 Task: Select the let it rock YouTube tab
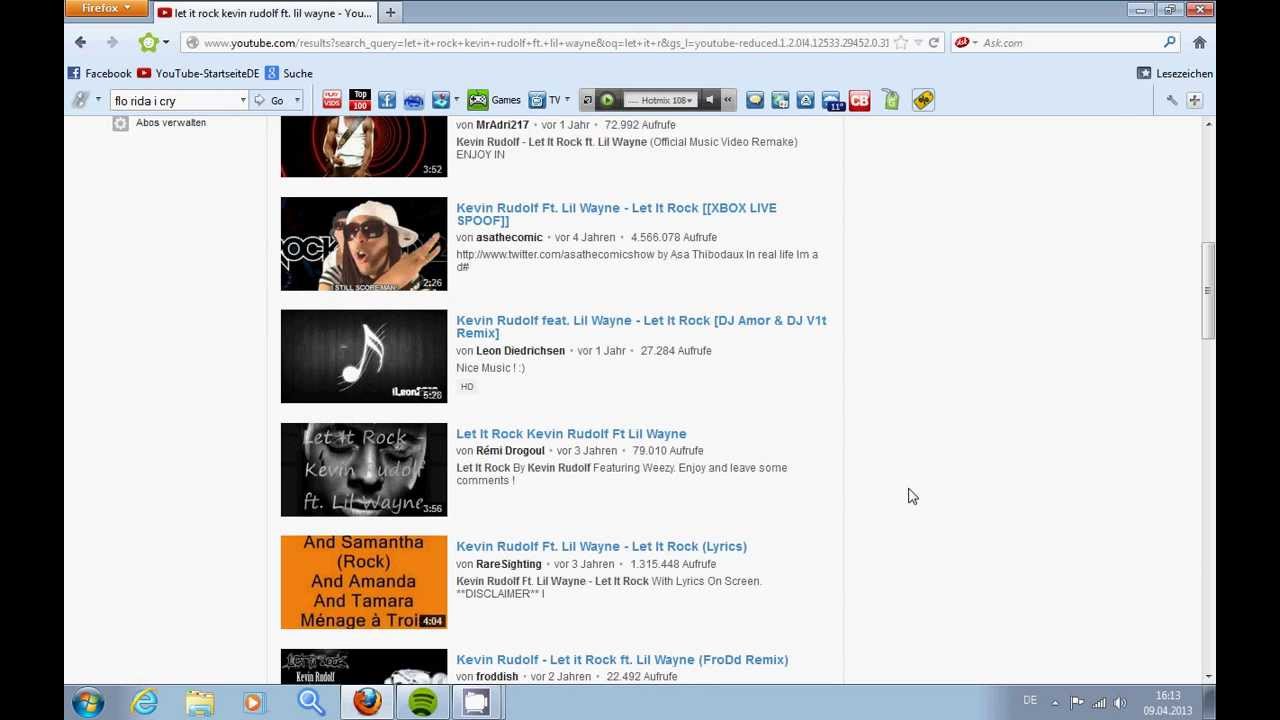[265, 13]
